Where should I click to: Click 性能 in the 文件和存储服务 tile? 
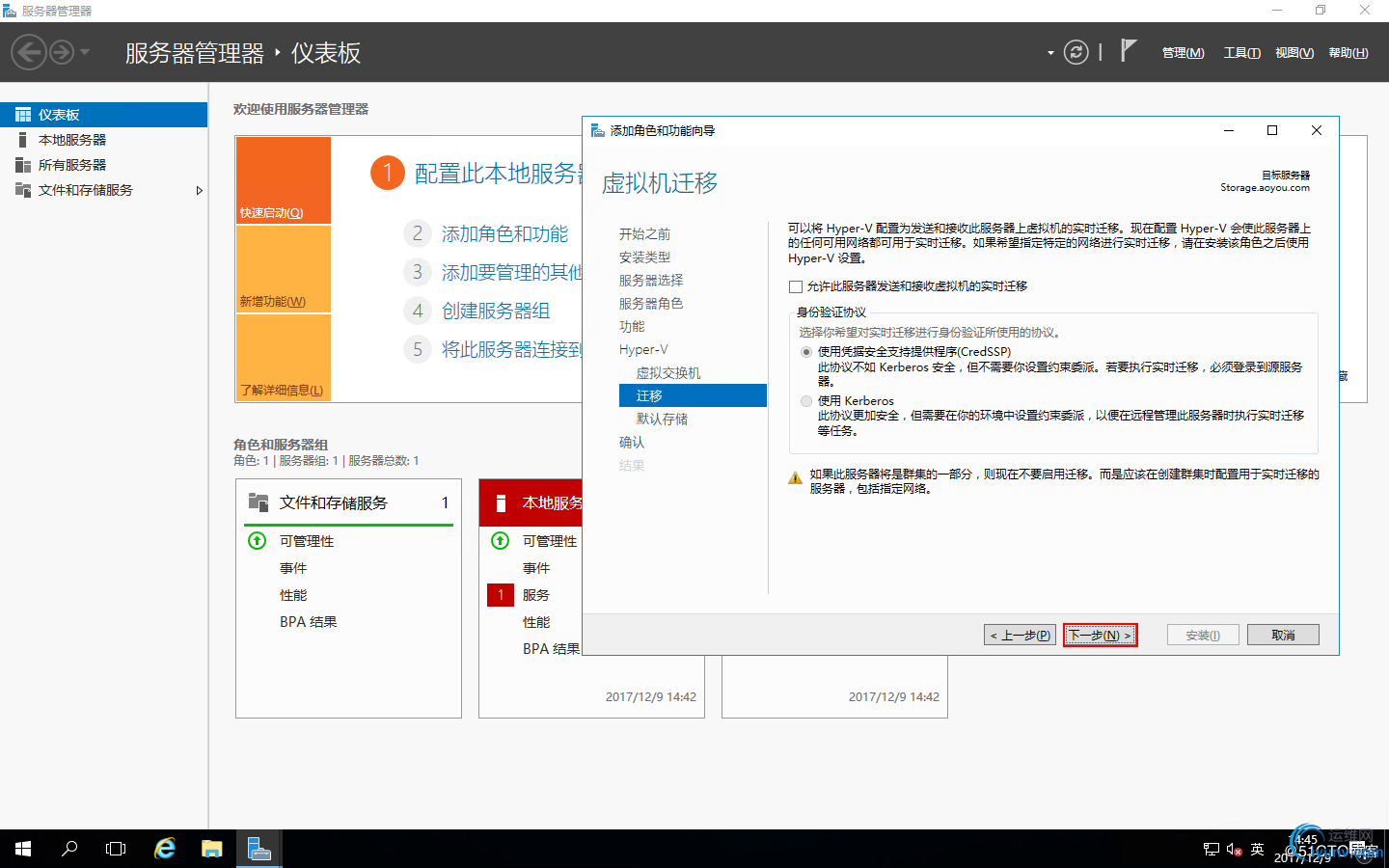(293, 595)
